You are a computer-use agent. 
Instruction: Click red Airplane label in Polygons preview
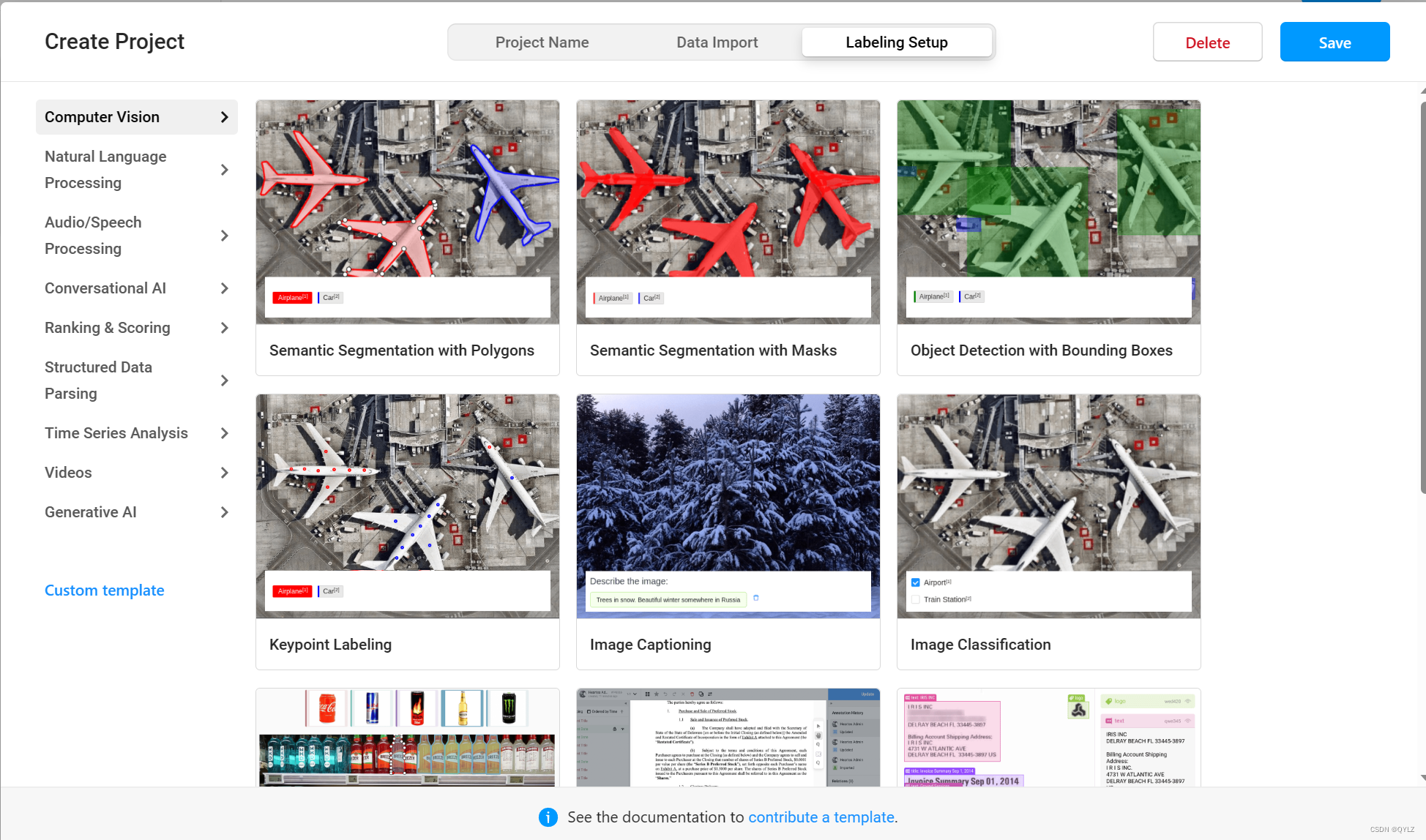[292, 298]
